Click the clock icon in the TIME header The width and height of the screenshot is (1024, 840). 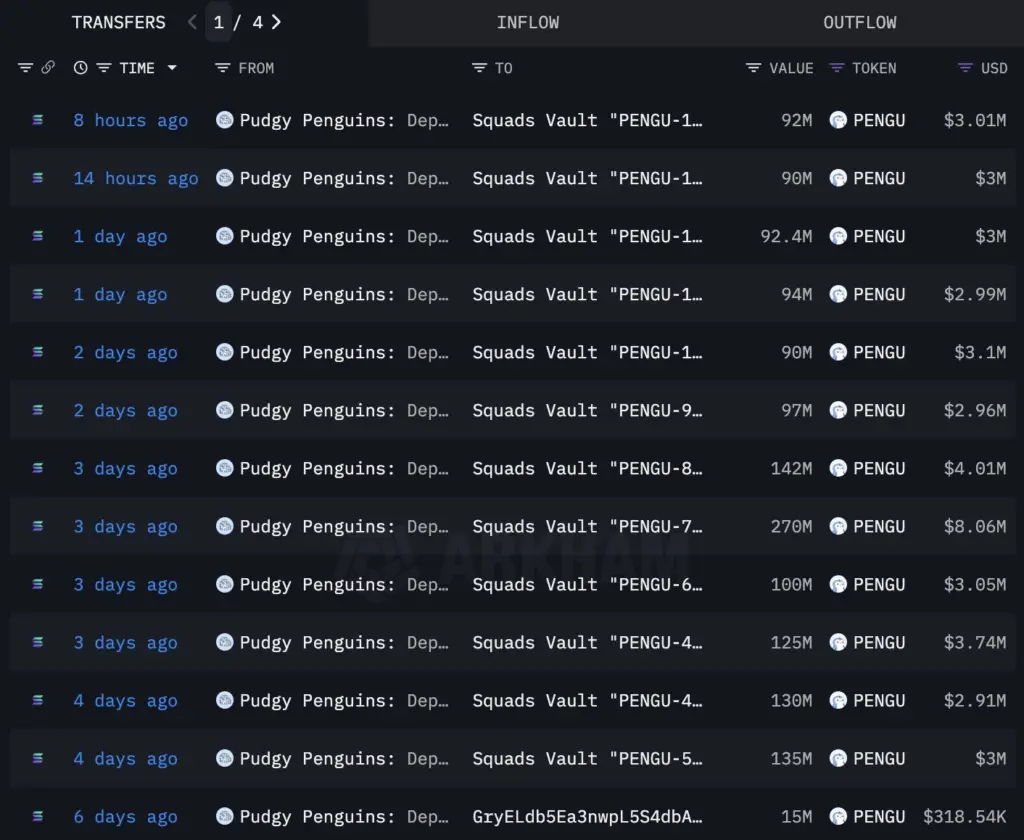click(80, 68)
